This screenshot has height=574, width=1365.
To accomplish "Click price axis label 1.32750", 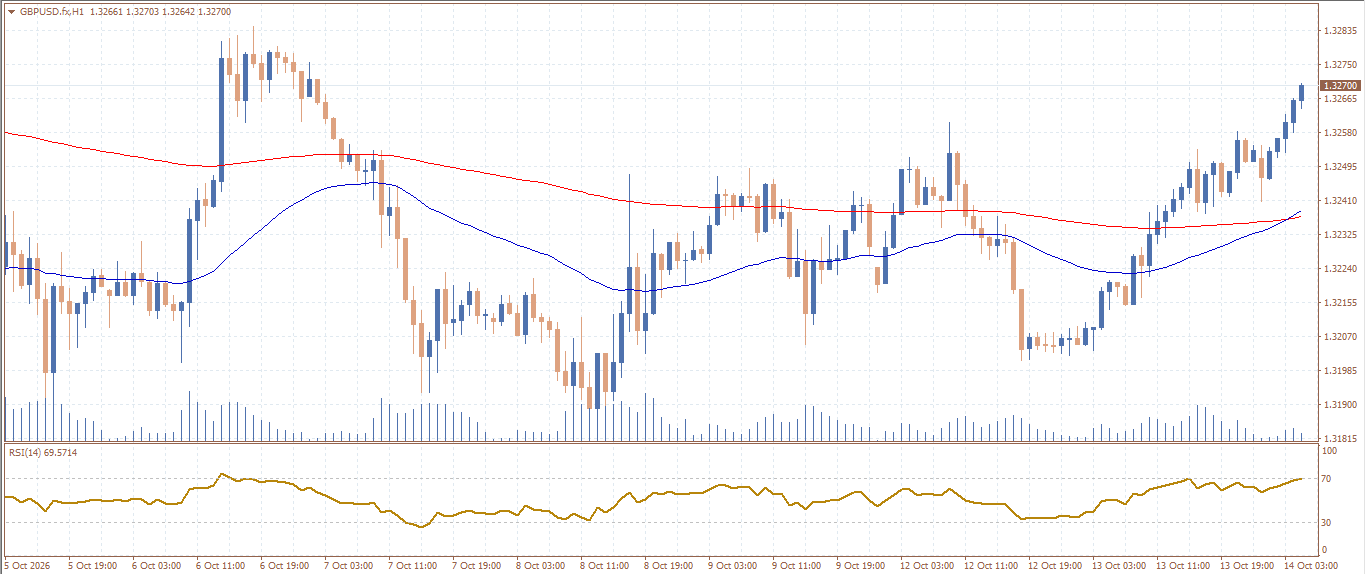I will pos(1339,65).
